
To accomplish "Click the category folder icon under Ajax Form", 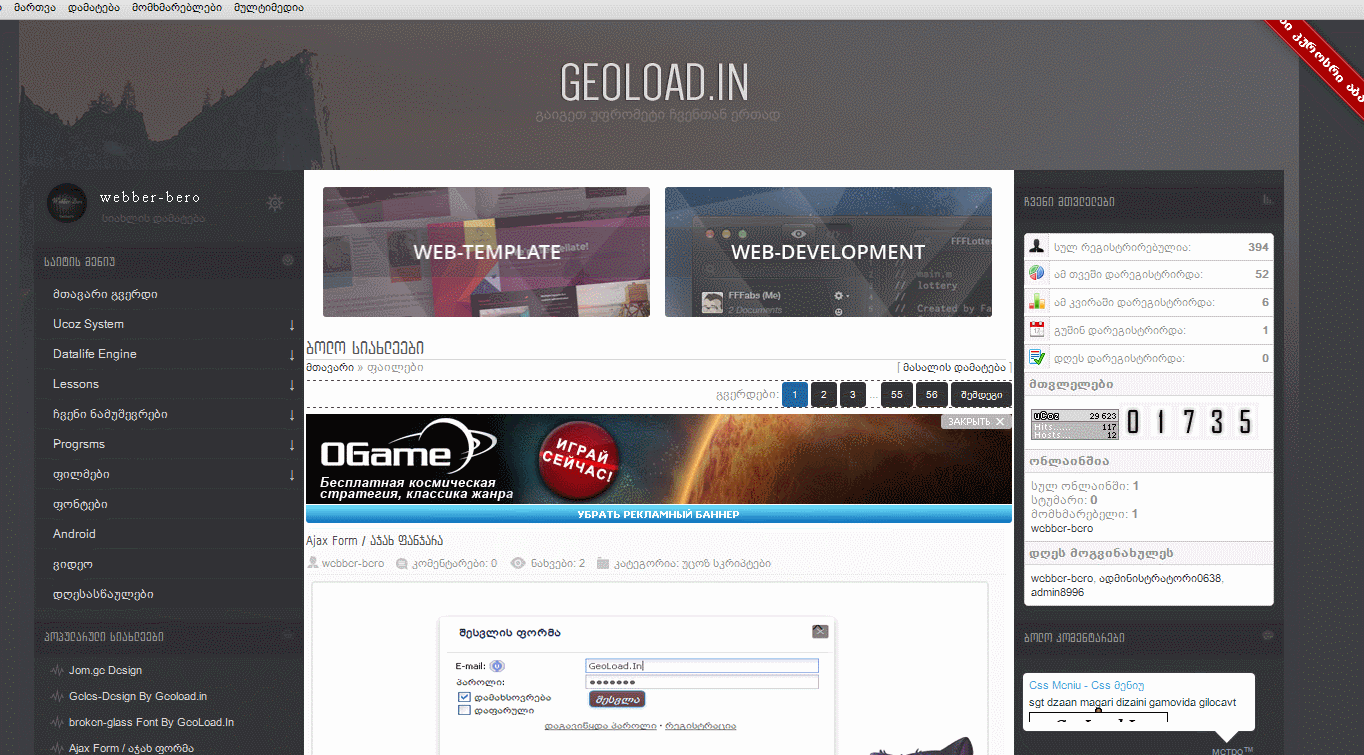I will (602, 563).
